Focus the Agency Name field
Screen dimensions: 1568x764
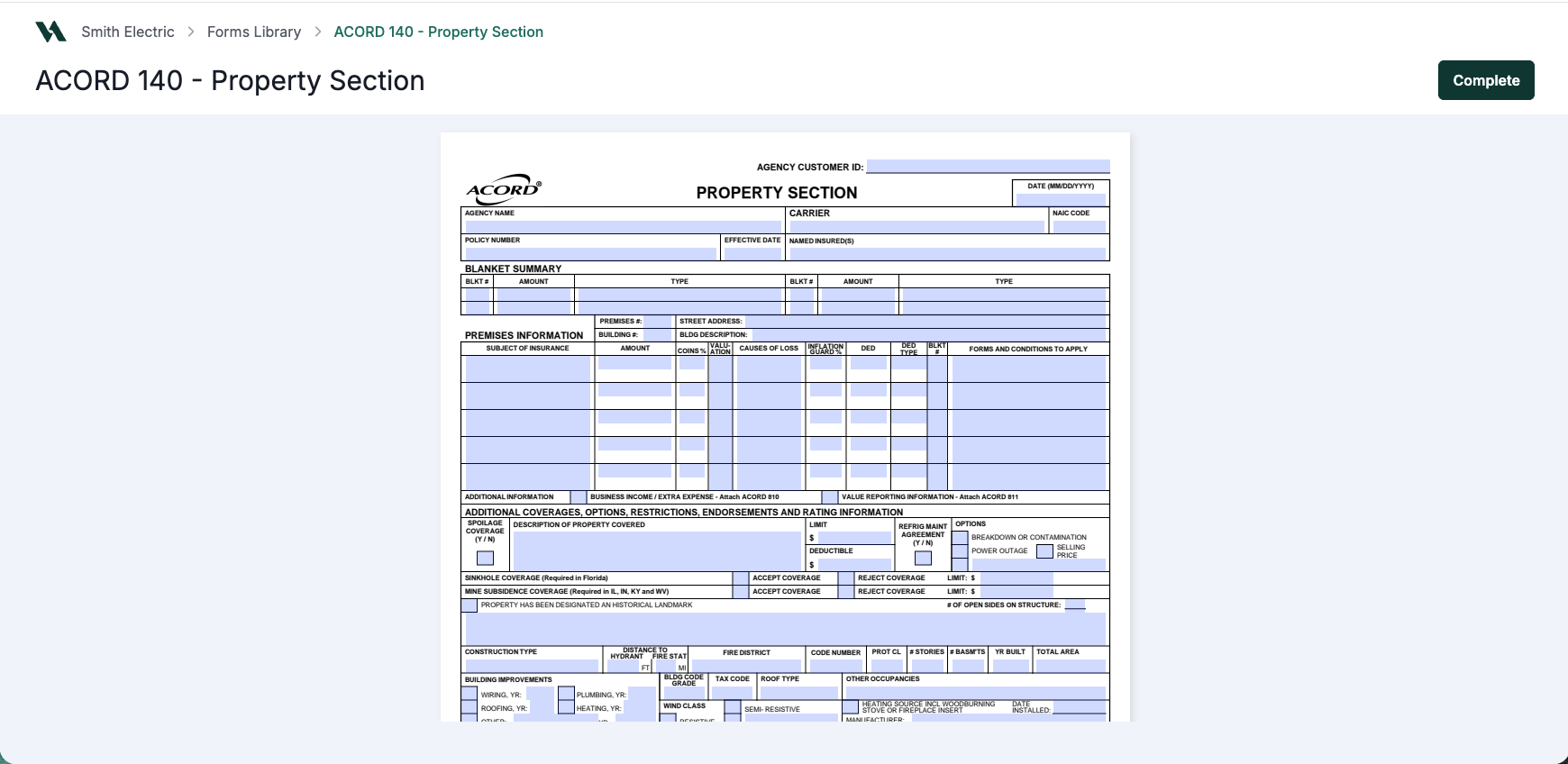pos(622,227)
